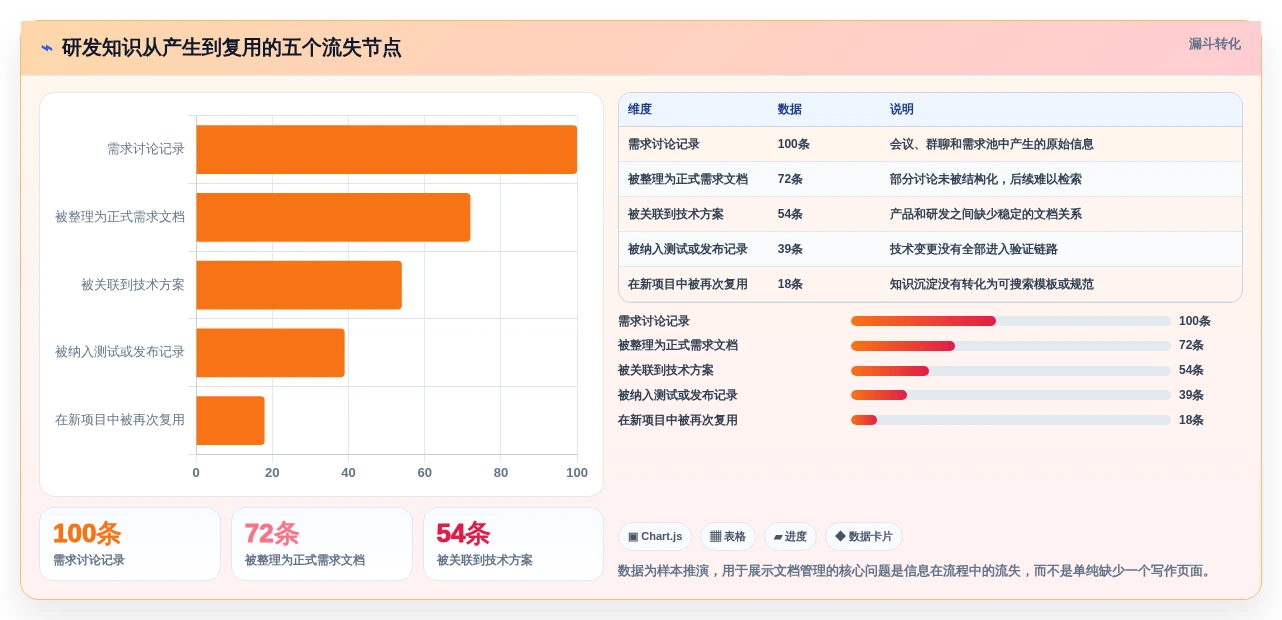Click chart x-axis label 20
This screenshot has width=1282, height=620.
[x=272, y=473]
